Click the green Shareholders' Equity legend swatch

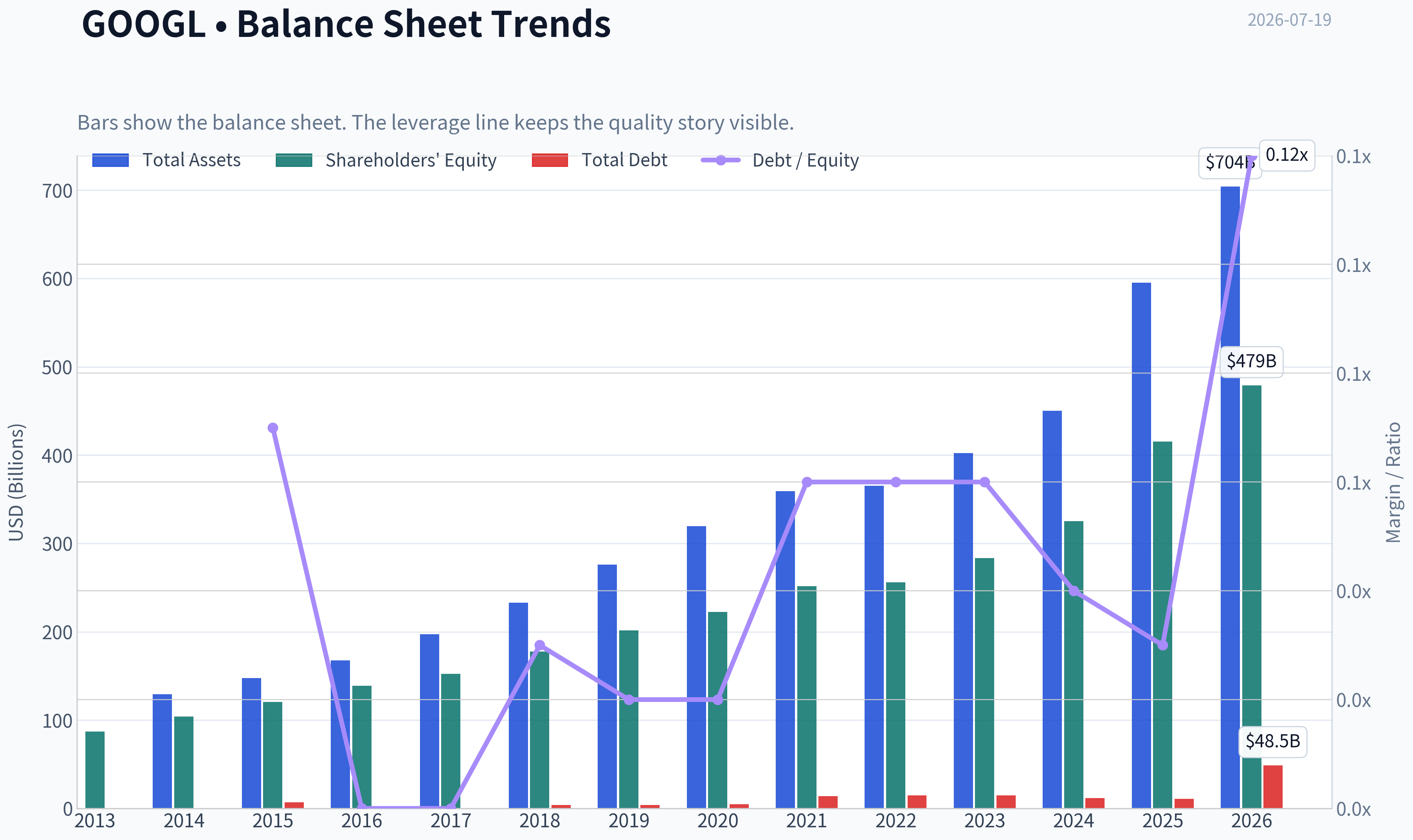pyautogui.click(x=294, y=160)
